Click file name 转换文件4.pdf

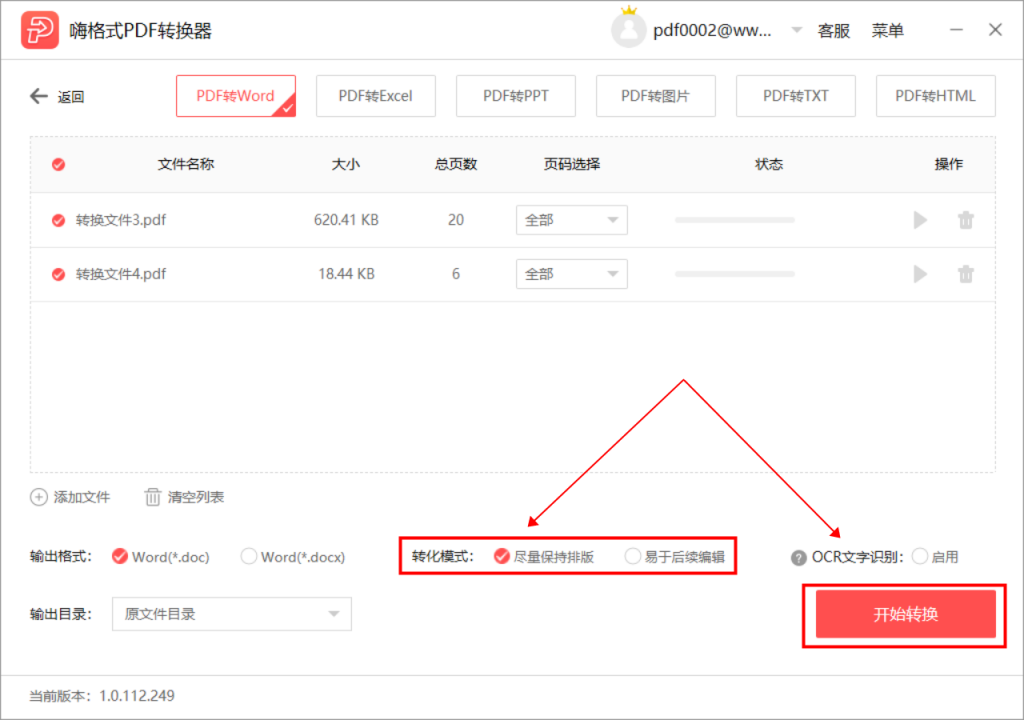pyautogui.click(x=121, y=274)
